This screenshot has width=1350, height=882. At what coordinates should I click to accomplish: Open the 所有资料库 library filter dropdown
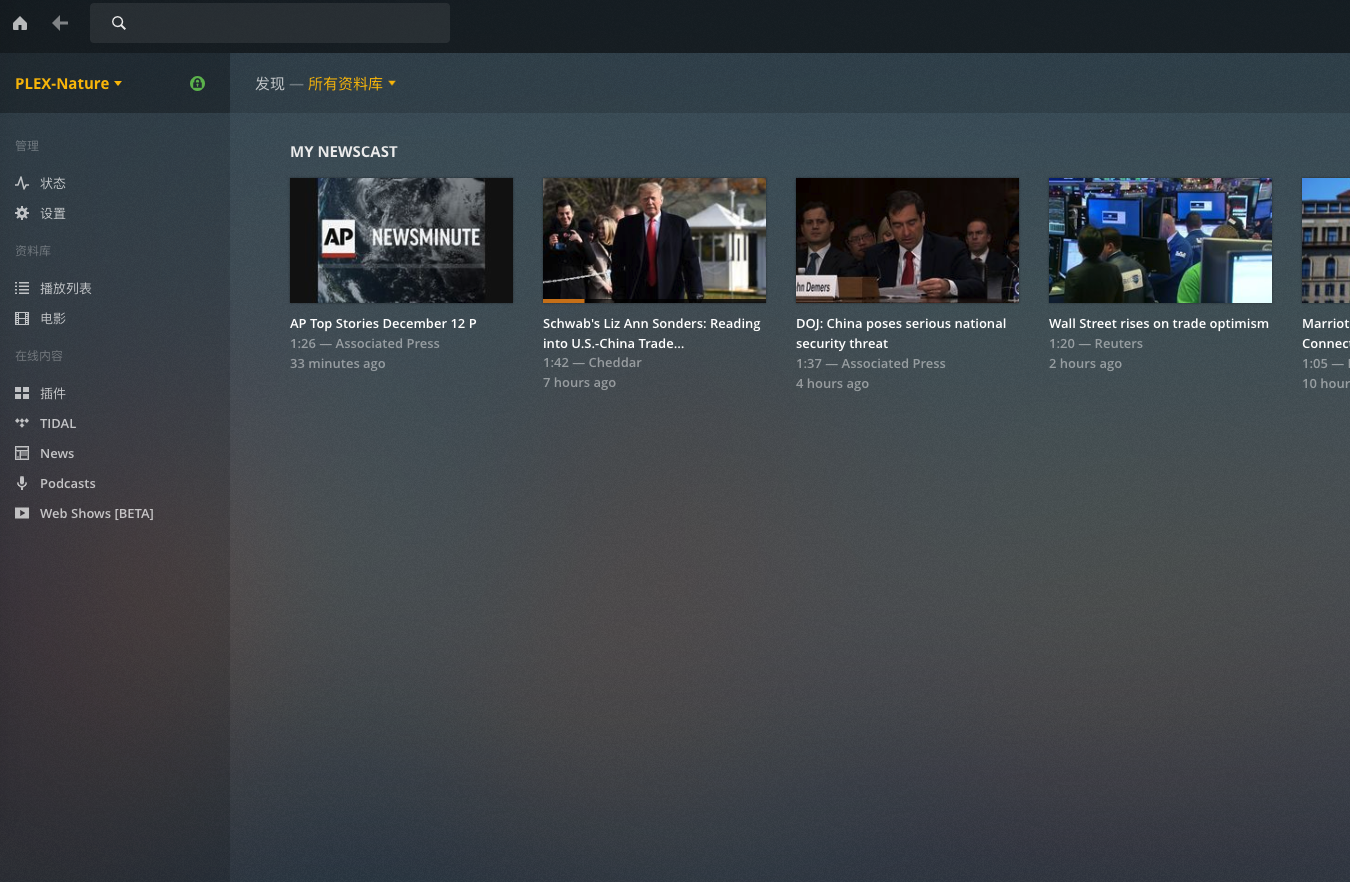coord(352,84)
